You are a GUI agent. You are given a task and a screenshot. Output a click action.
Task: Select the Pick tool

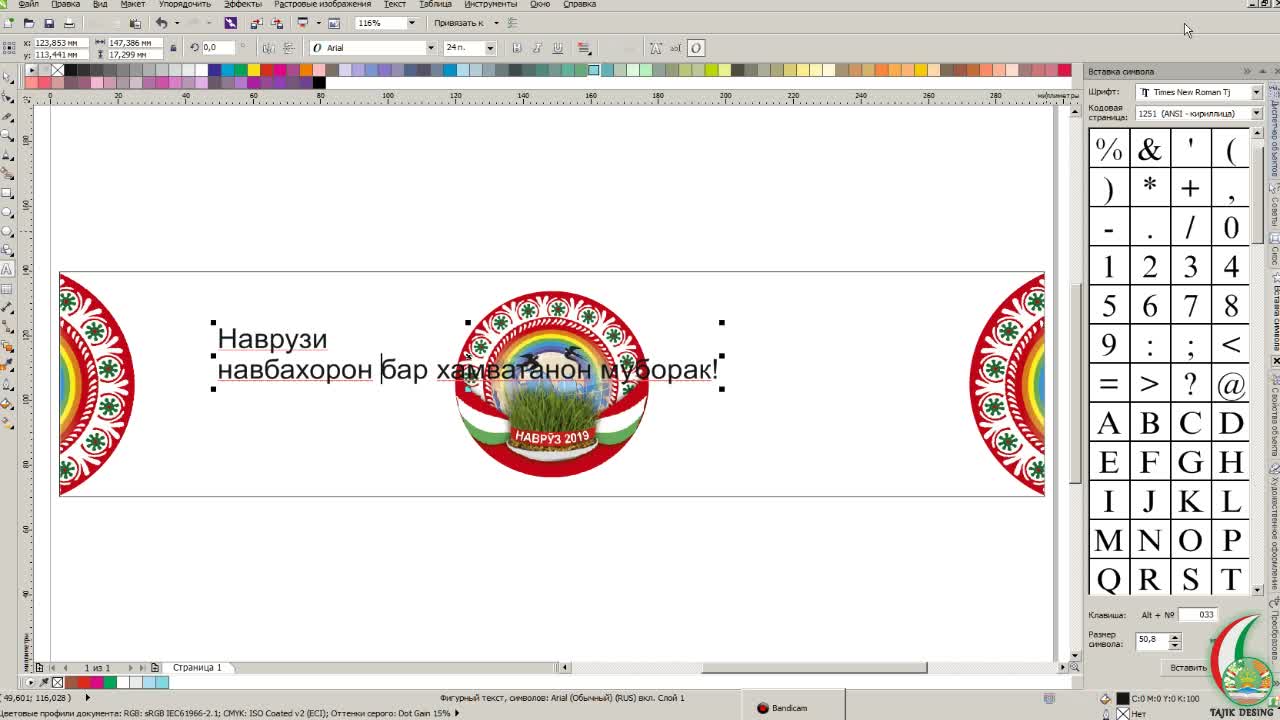pyautogui.click(x=7, y=79)
